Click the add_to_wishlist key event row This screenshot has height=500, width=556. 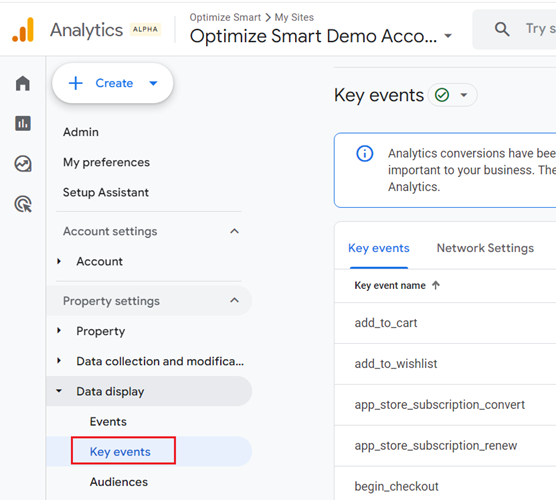click(445, 364)
